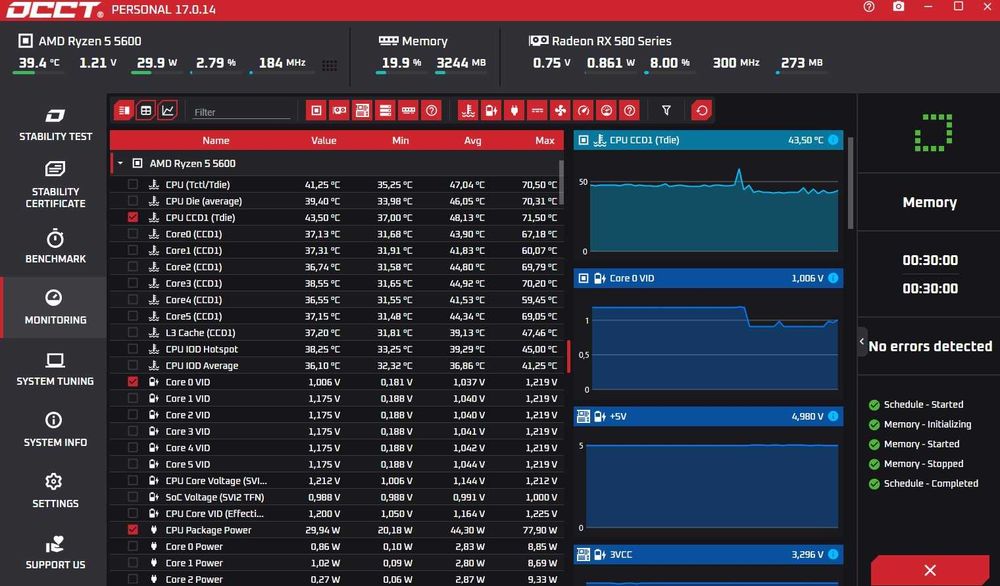Screen dimensions: 1000x586
Task: Open CPU cores grid icon
Action: click(329, 65)
